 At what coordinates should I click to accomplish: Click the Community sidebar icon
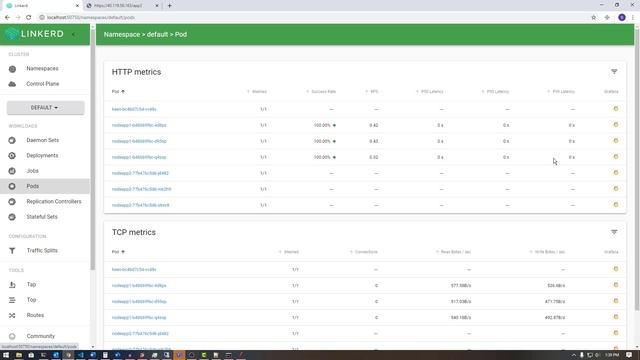click(12, 336)
